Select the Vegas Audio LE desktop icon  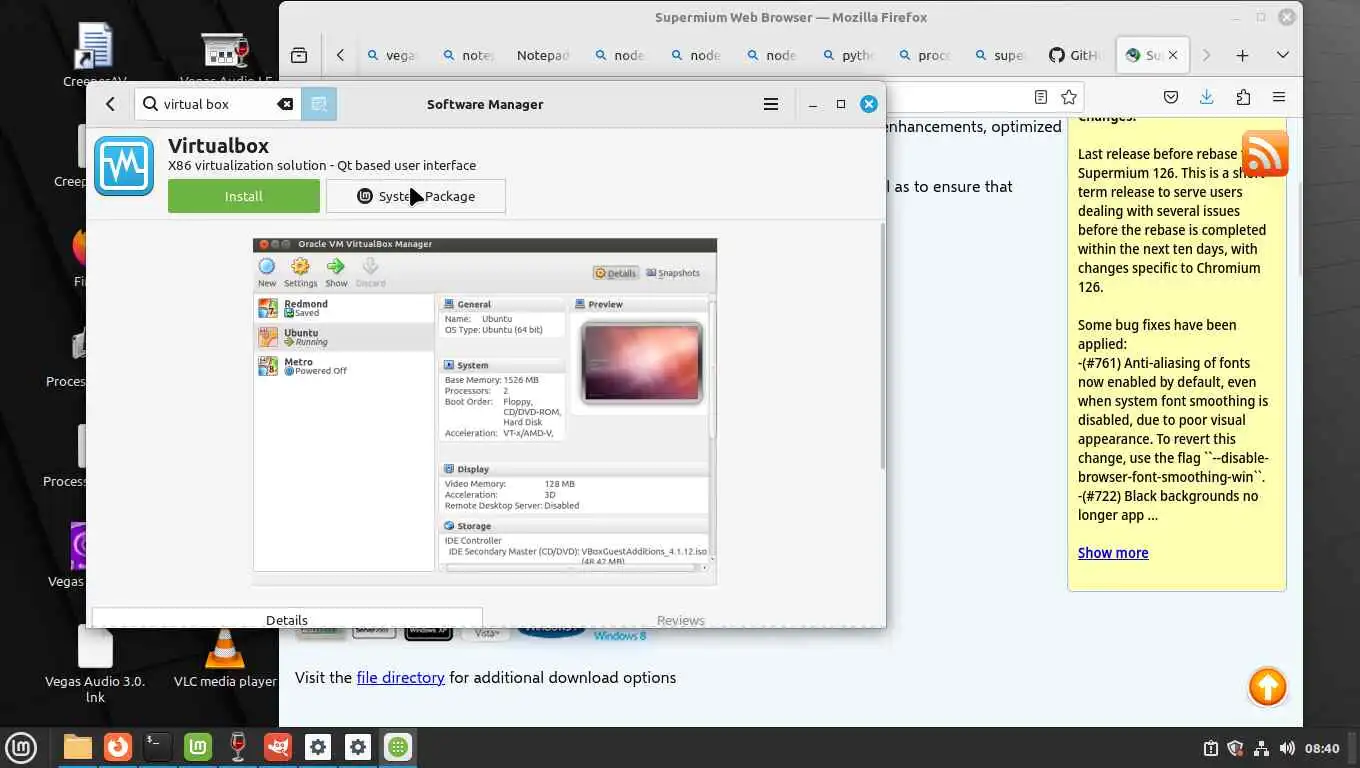pos(225,55)
